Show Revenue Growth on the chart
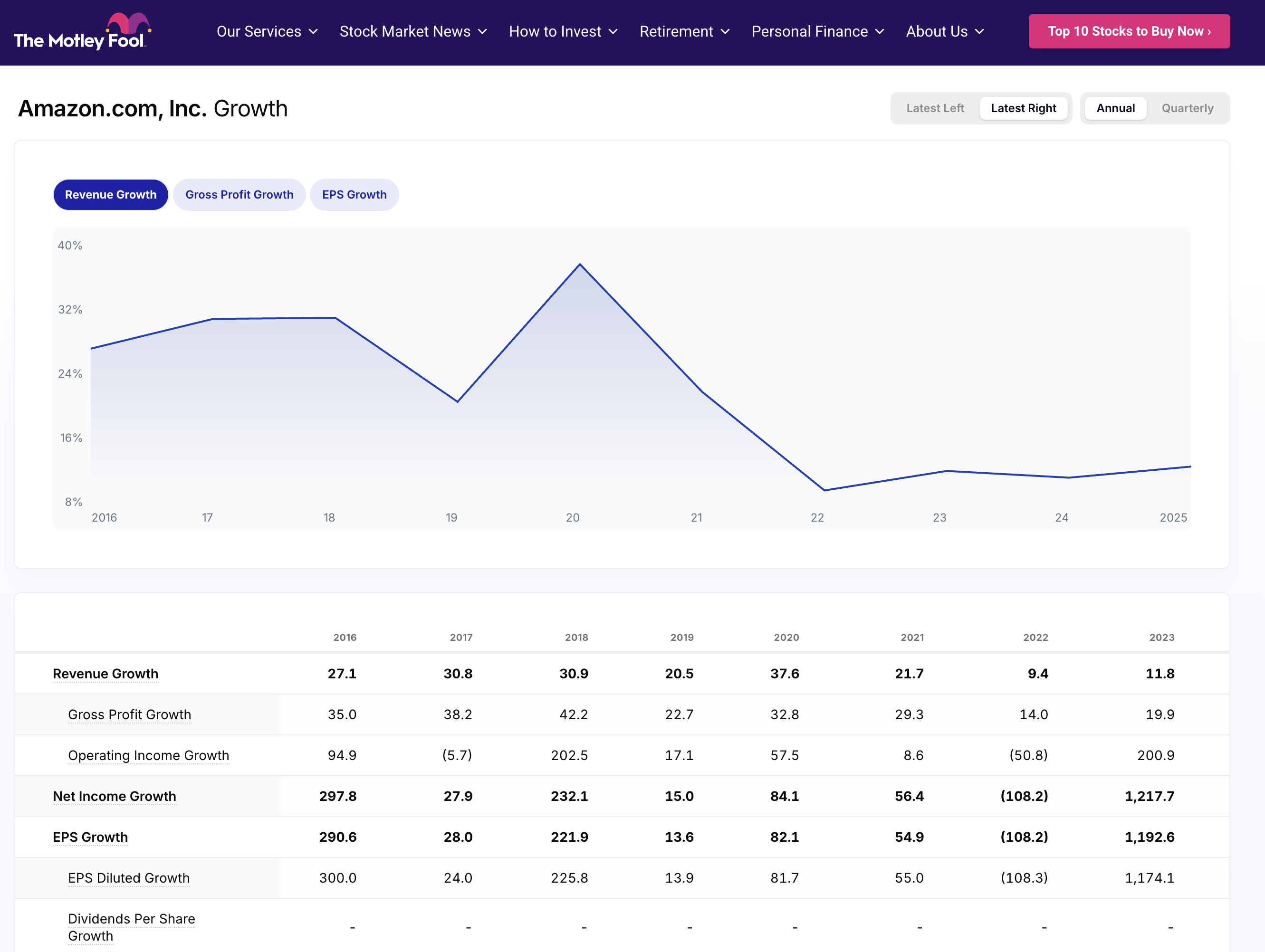The width and height of the screenshot is (1265, 952). pyautogui.click(x=110, y=194)
